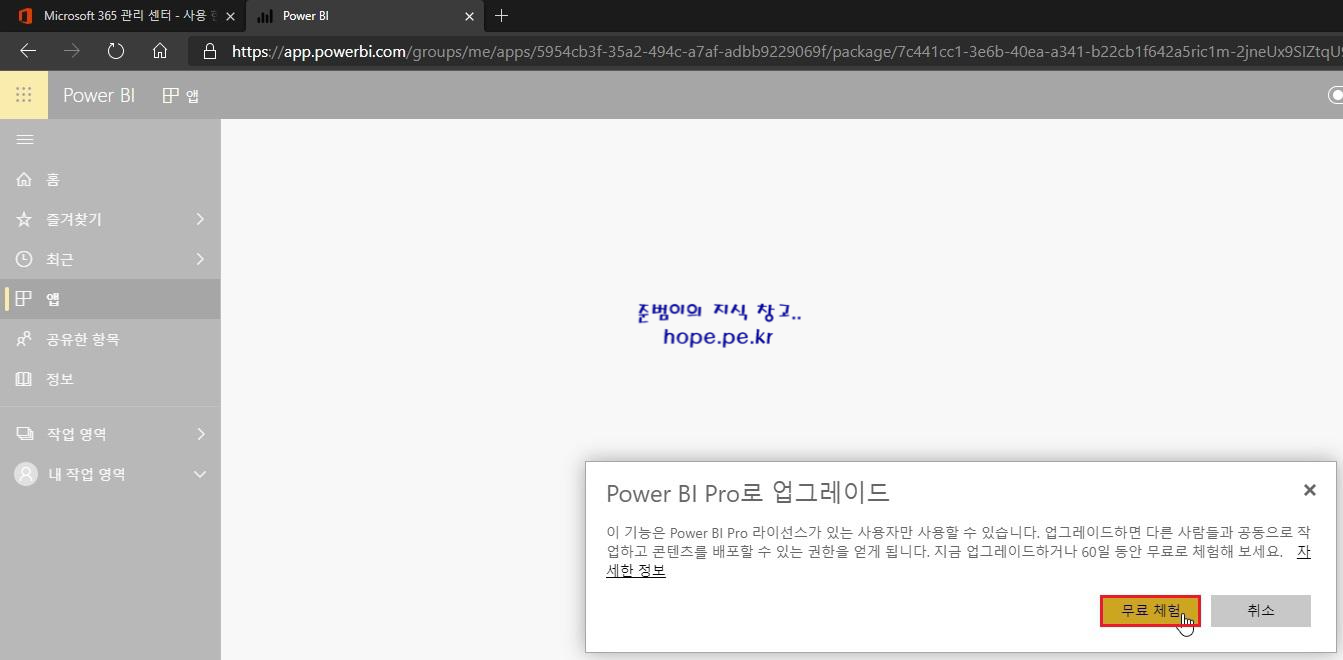Screen dimensions: 1343x660
Task: Expand the 최근 flyout chevron
Action: click(x=200, y=259)
